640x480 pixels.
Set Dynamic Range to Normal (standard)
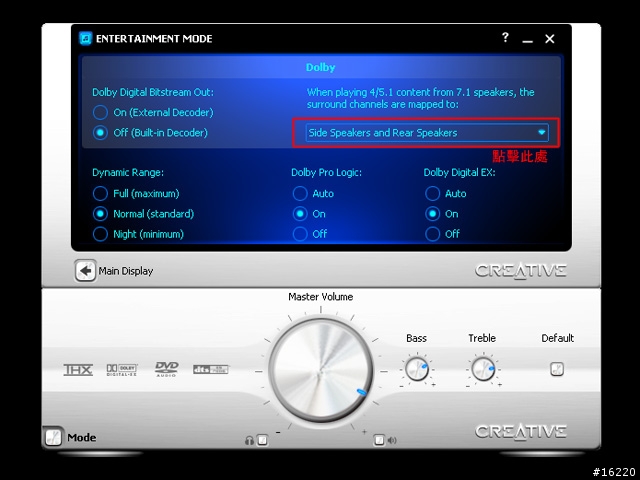click(100, 214)
